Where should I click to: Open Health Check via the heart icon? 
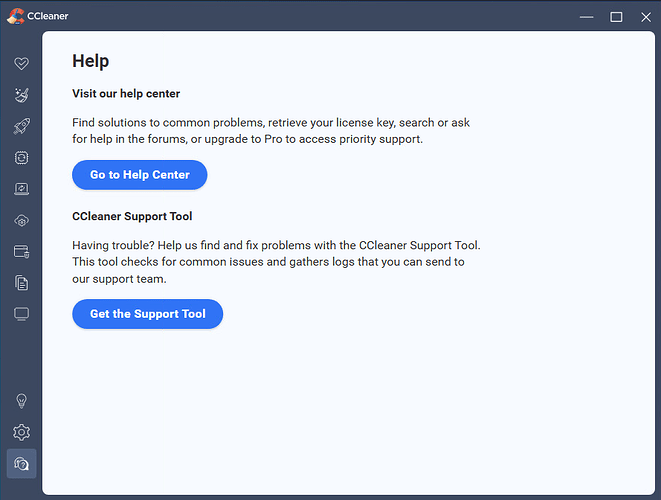21,63
